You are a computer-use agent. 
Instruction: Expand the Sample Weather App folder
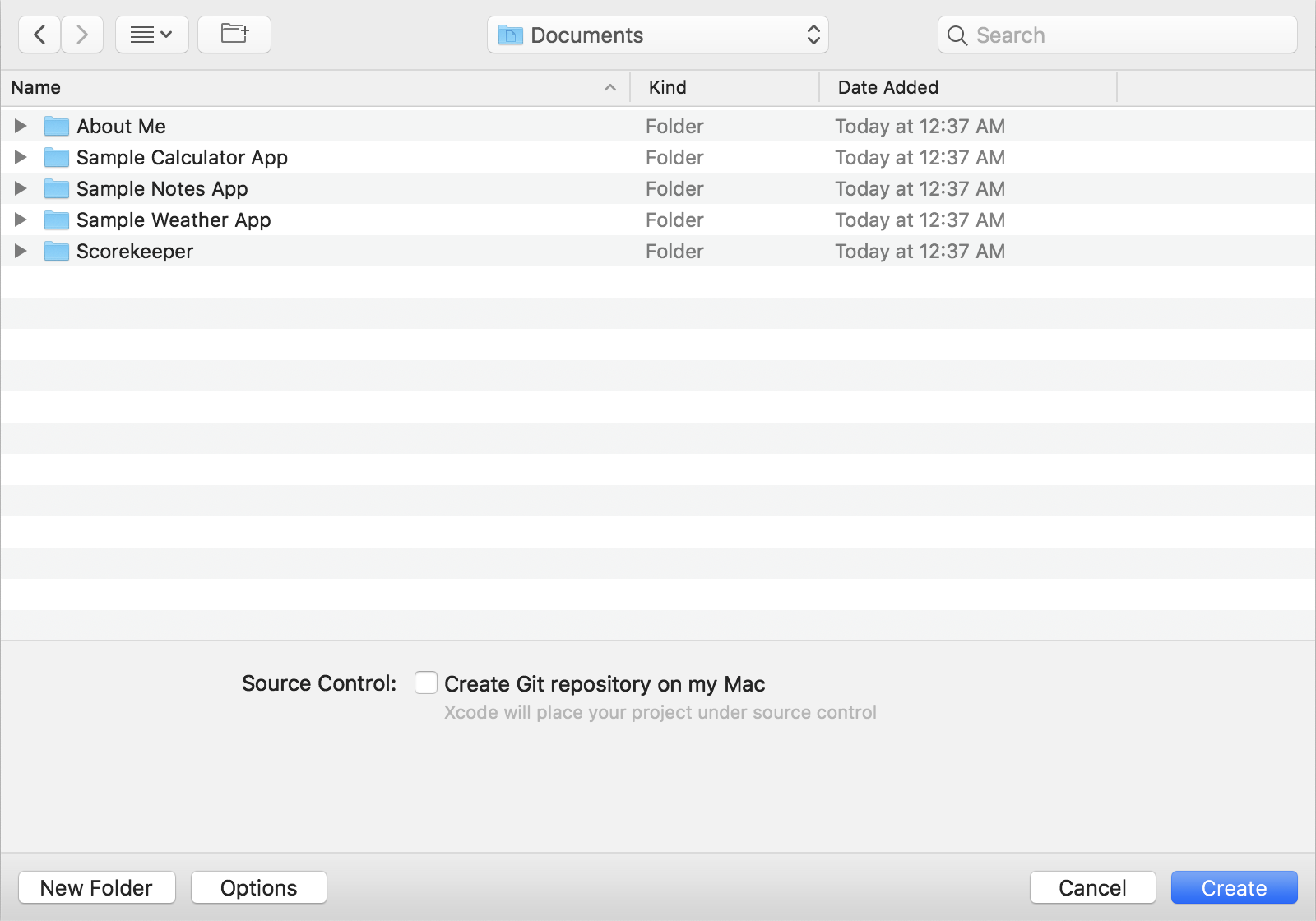(21, 220)
